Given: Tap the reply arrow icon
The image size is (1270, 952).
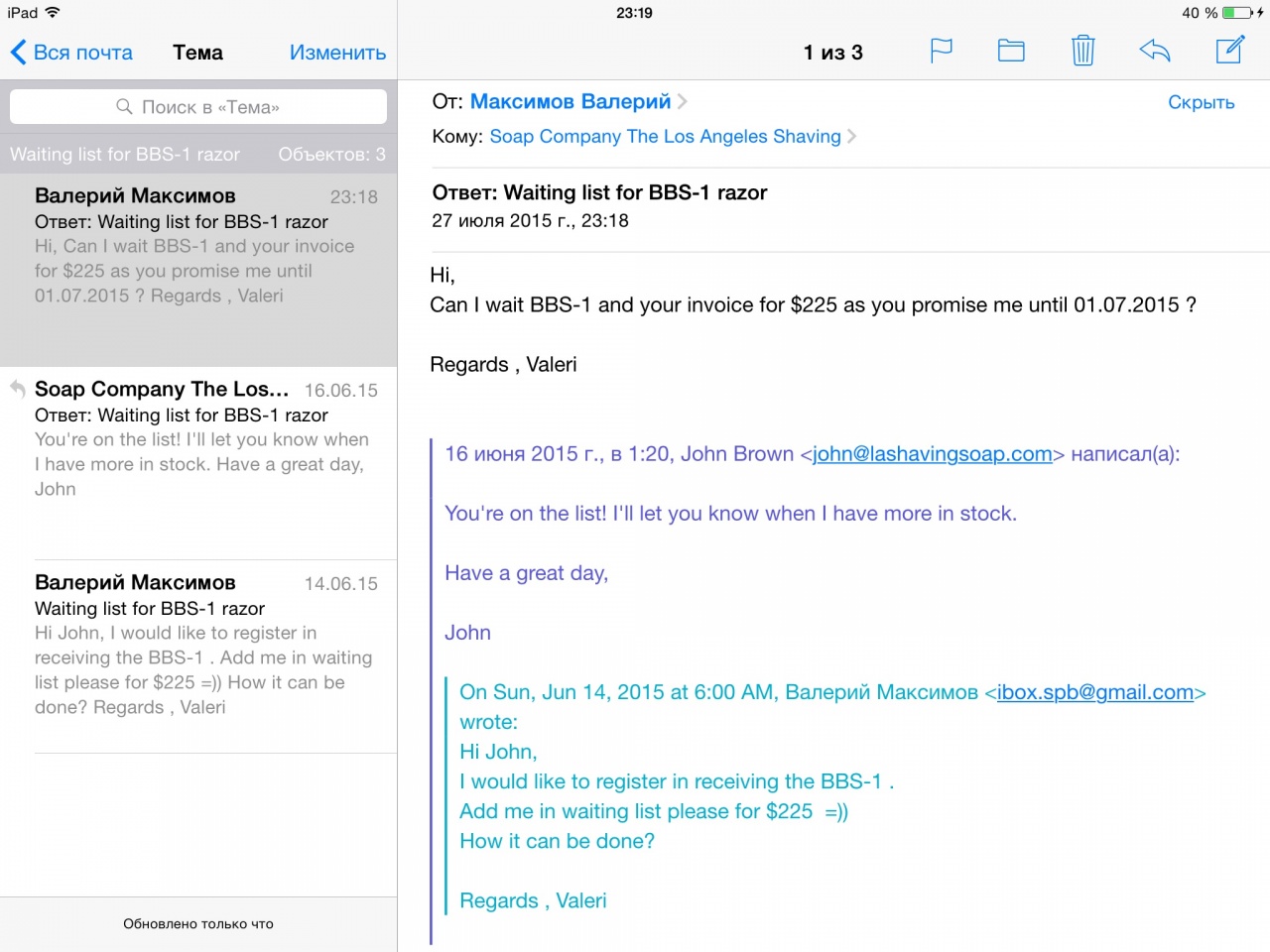Looking at the screenshot, I should (1155, 51).
